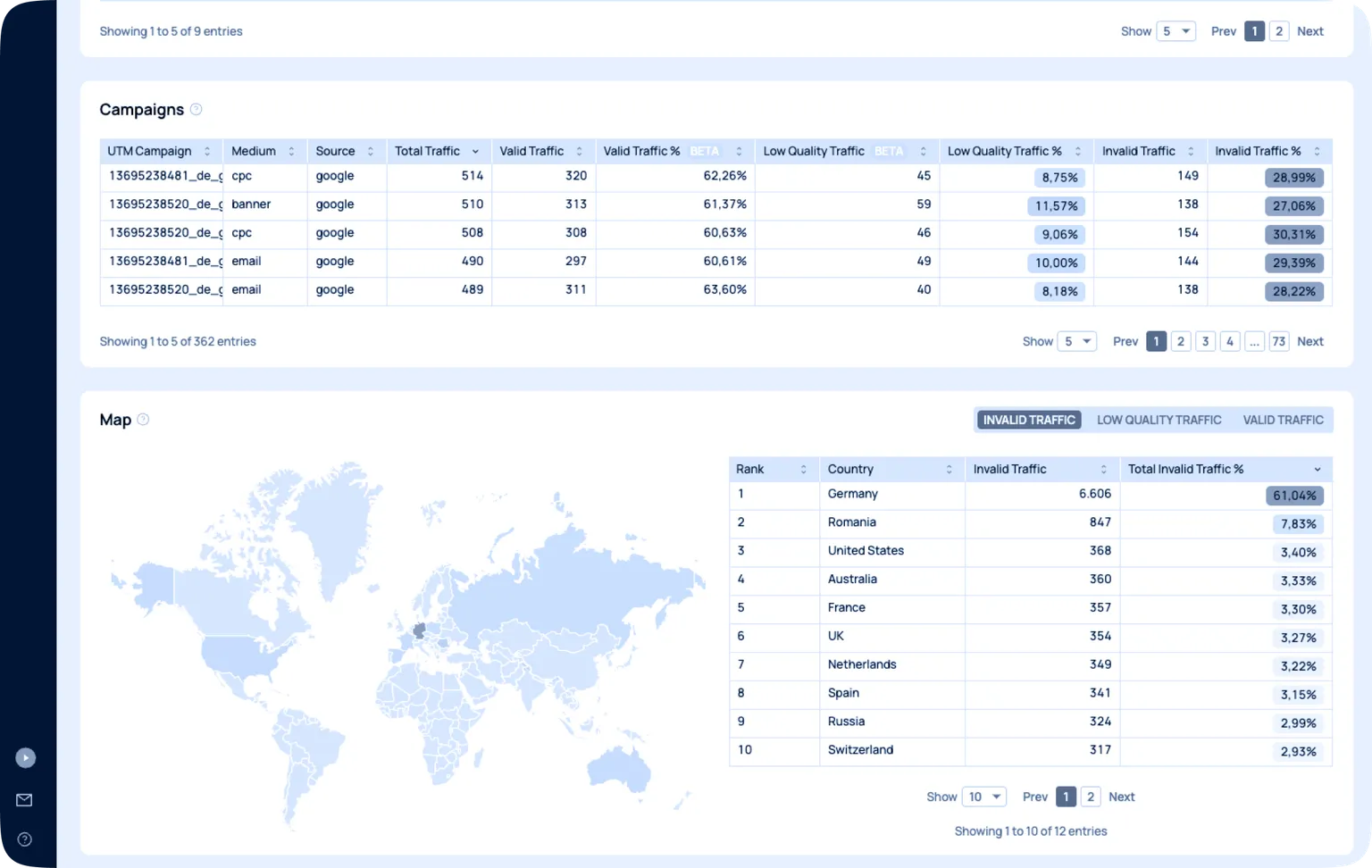Switch the map to Valid Traffic
1372x868 pixels.
[1283, 421]
